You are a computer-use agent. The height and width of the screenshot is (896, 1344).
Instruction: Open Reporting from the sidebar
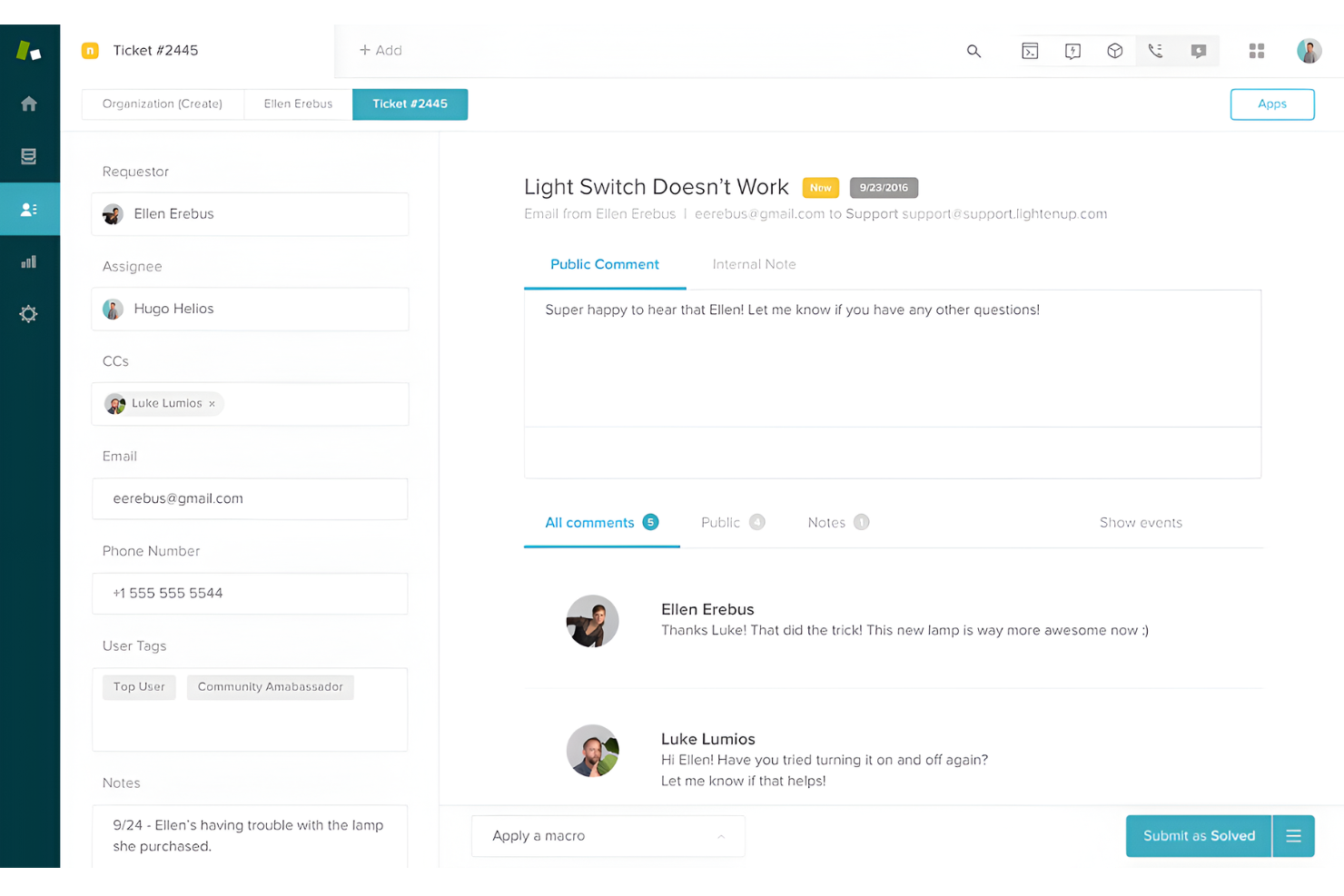coord(29,261)
